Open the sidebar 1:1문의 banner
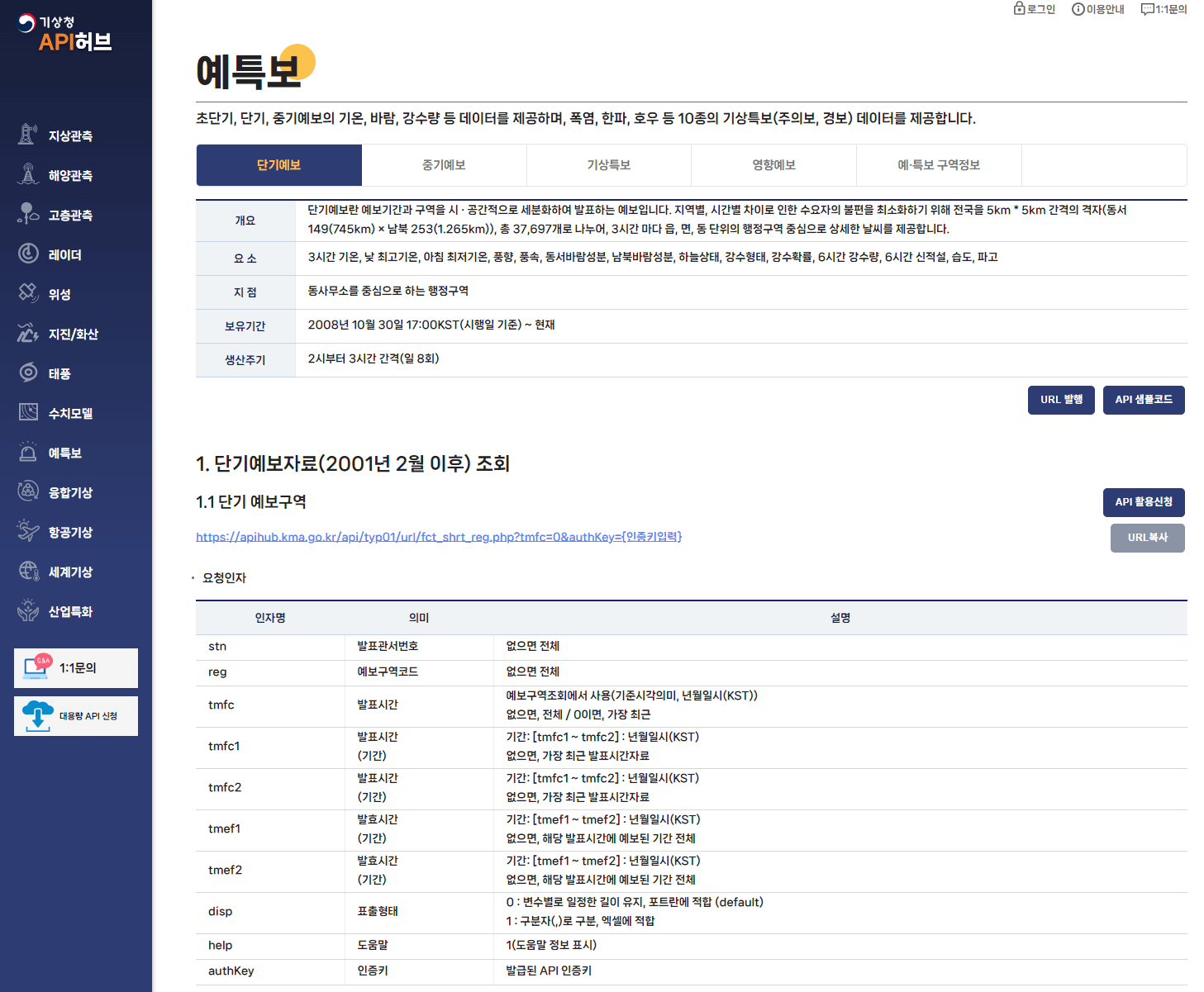The height and width of the screenshot is (992, 1204). pos(76,668)
